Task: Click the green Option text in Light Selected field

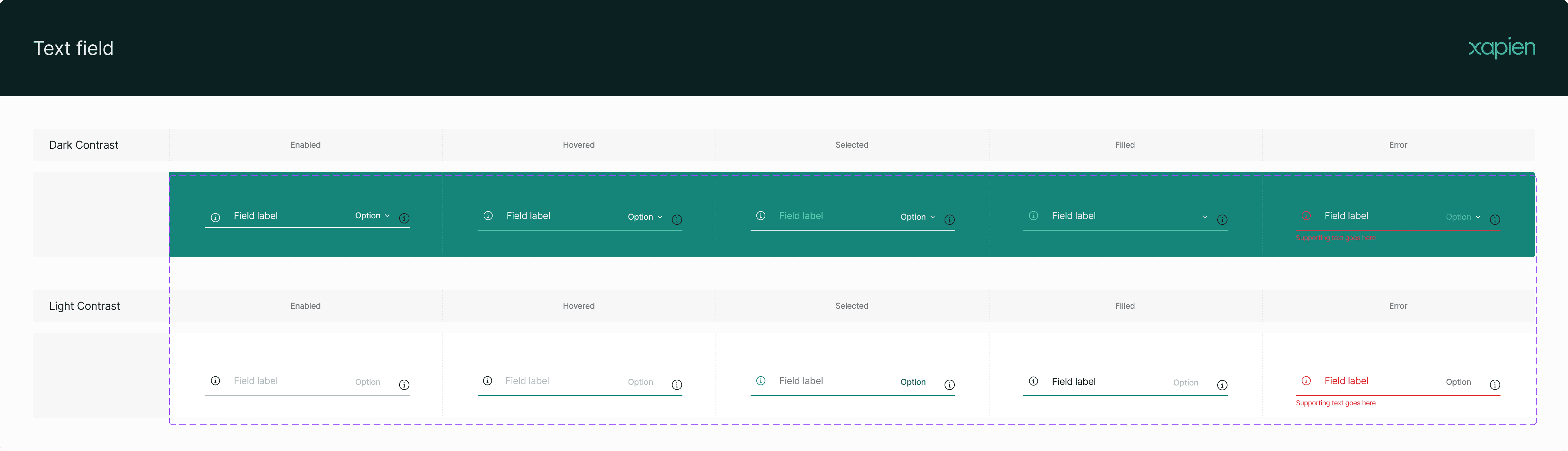Action: coord(913,382)
